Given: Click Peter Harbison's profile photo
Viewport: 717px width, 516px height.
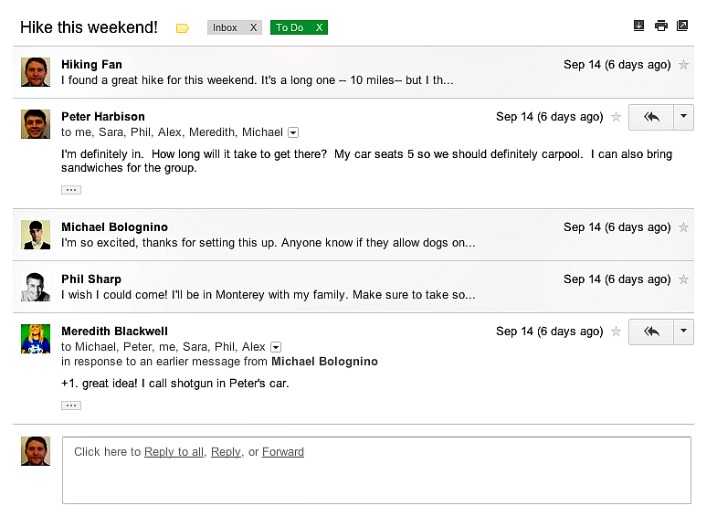Looking at the screenshot, I should pos(36,124).
